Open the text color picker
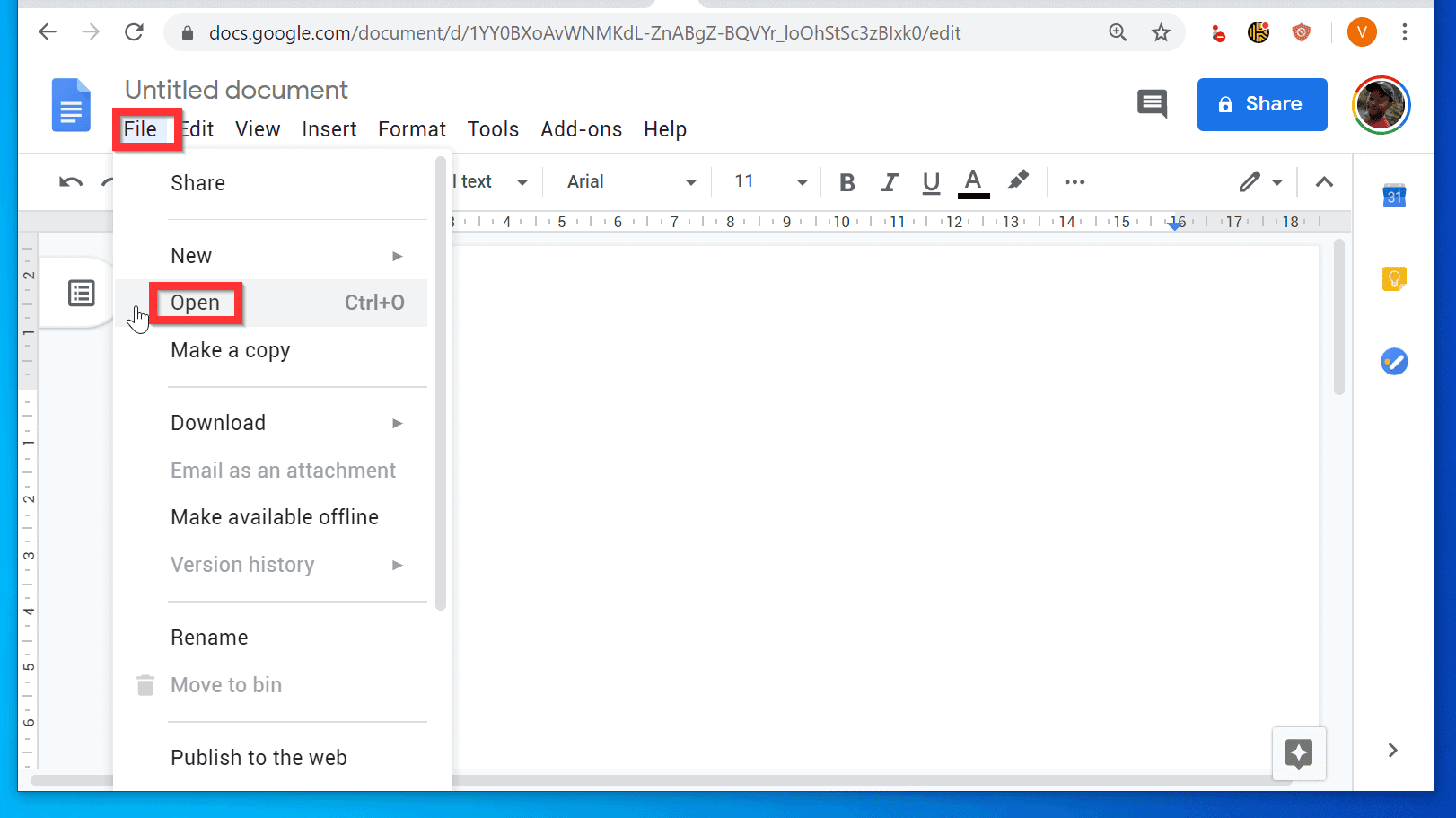The image size is (1456, 818). coord(973,181)
